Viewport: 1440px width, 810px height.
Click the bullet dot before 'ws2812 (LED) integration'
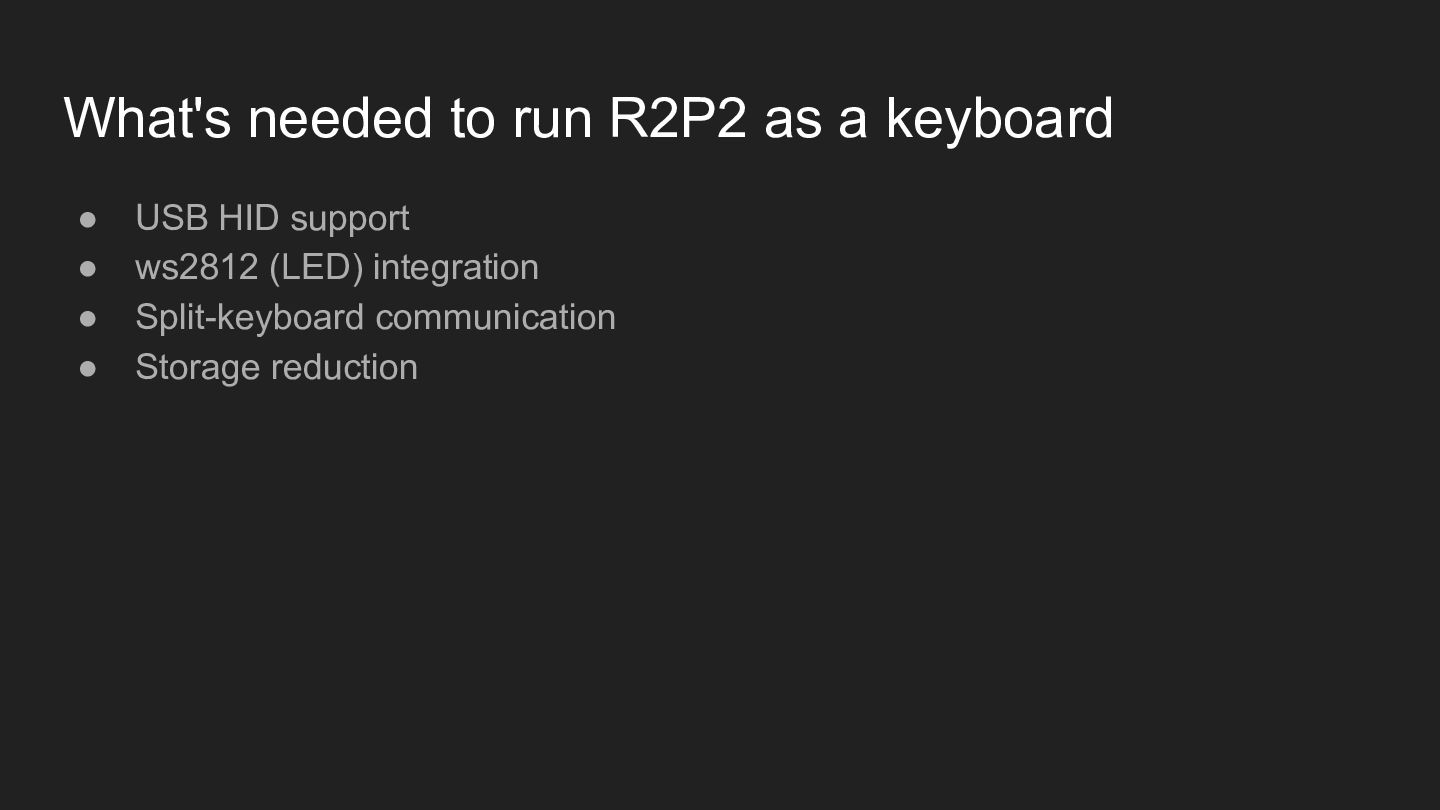pos(88,268)
